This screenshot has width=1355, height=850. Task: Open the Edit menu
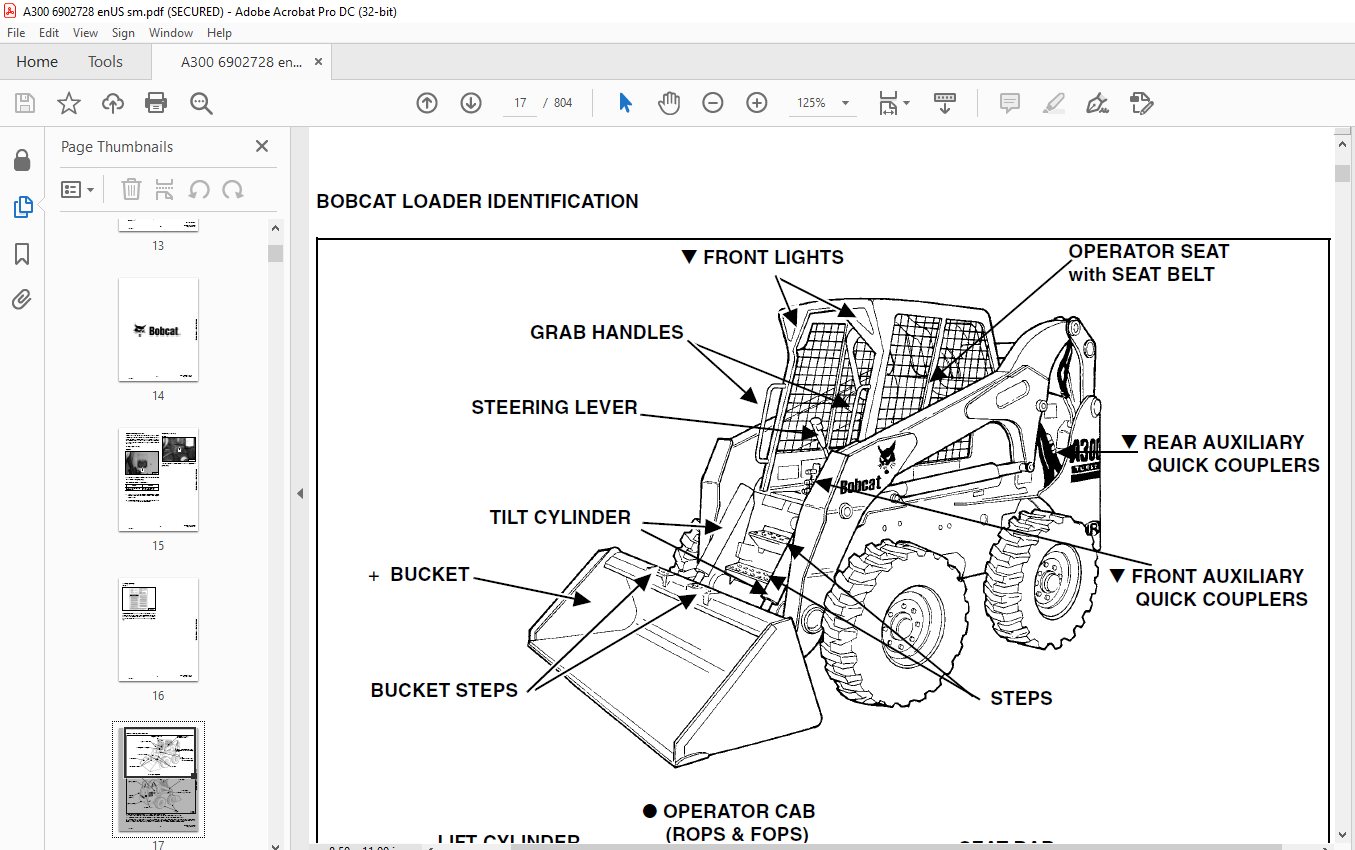49,33
